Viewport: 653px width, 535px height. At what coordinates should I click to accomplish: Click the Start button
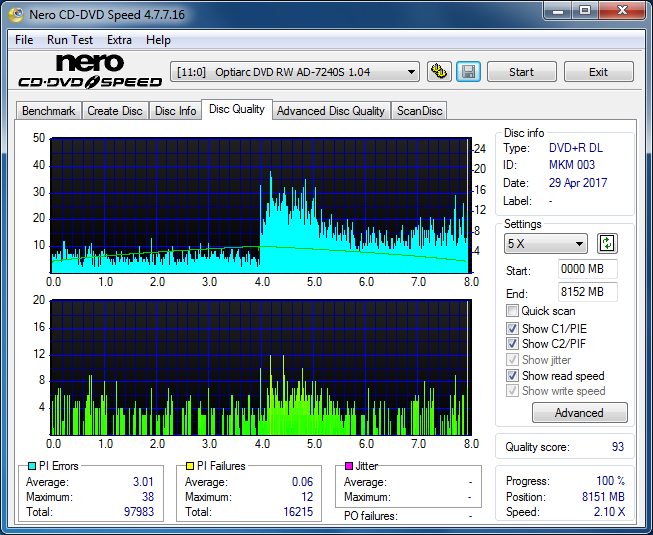click(x=521, y=72)
